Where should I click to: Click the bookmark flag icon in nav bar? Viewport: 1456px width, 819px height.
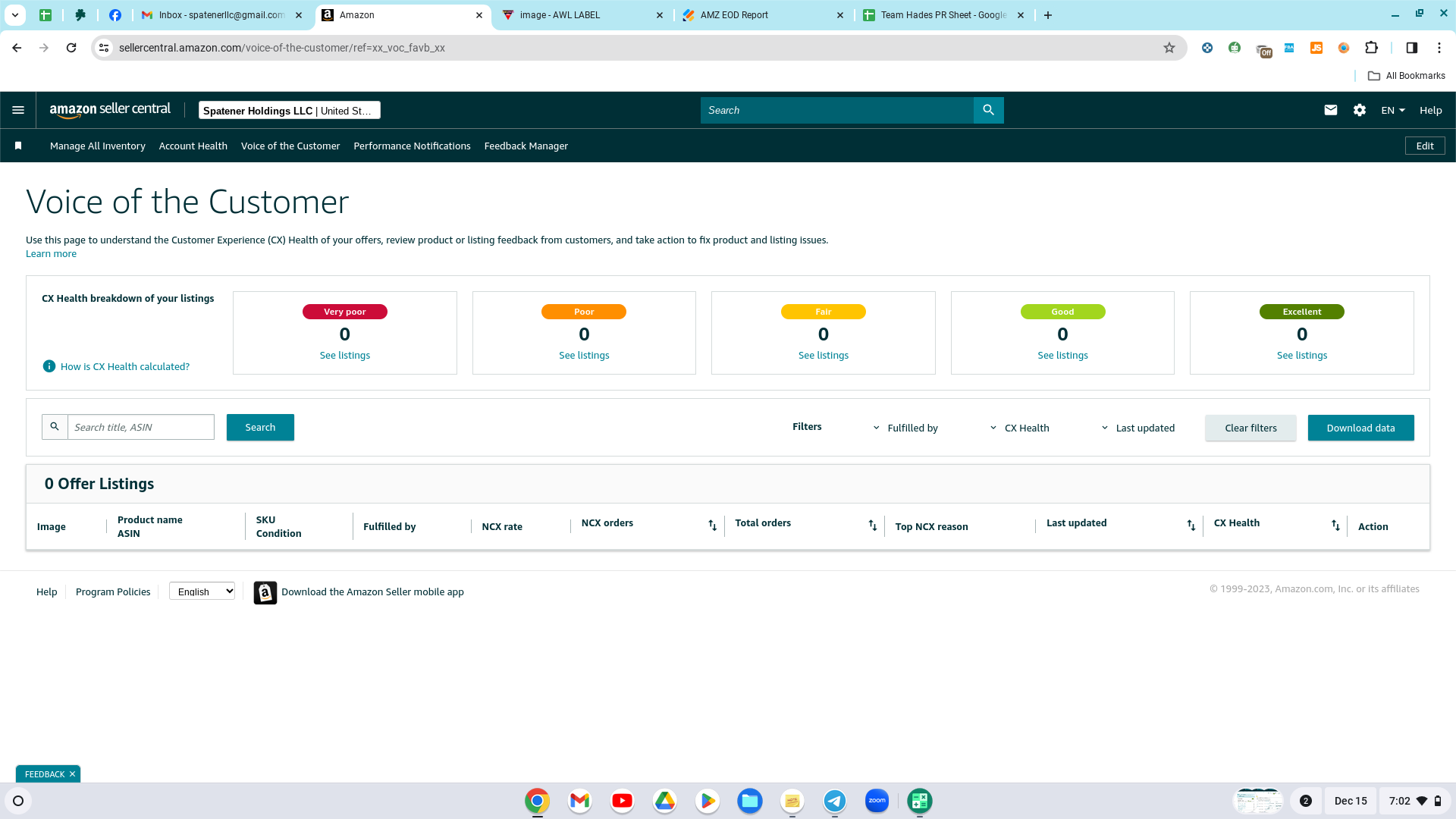pyautogui.click(x=18, y=146)
